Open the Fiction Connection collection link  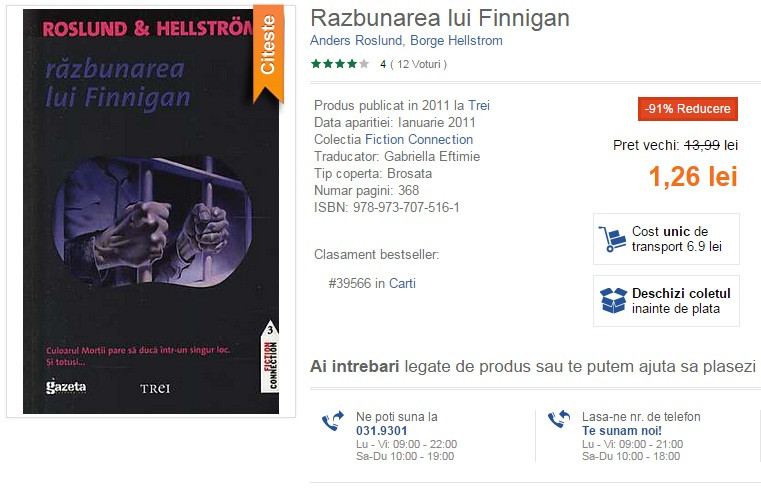(x=419, y=139)
